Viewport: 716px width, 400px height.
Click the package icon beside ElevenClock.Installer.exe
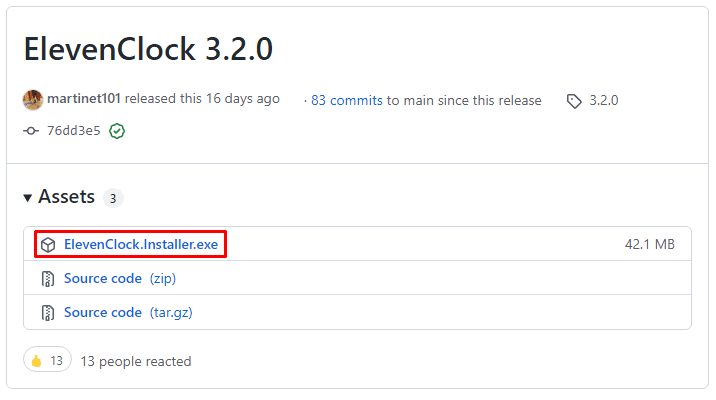click(48, 245)
